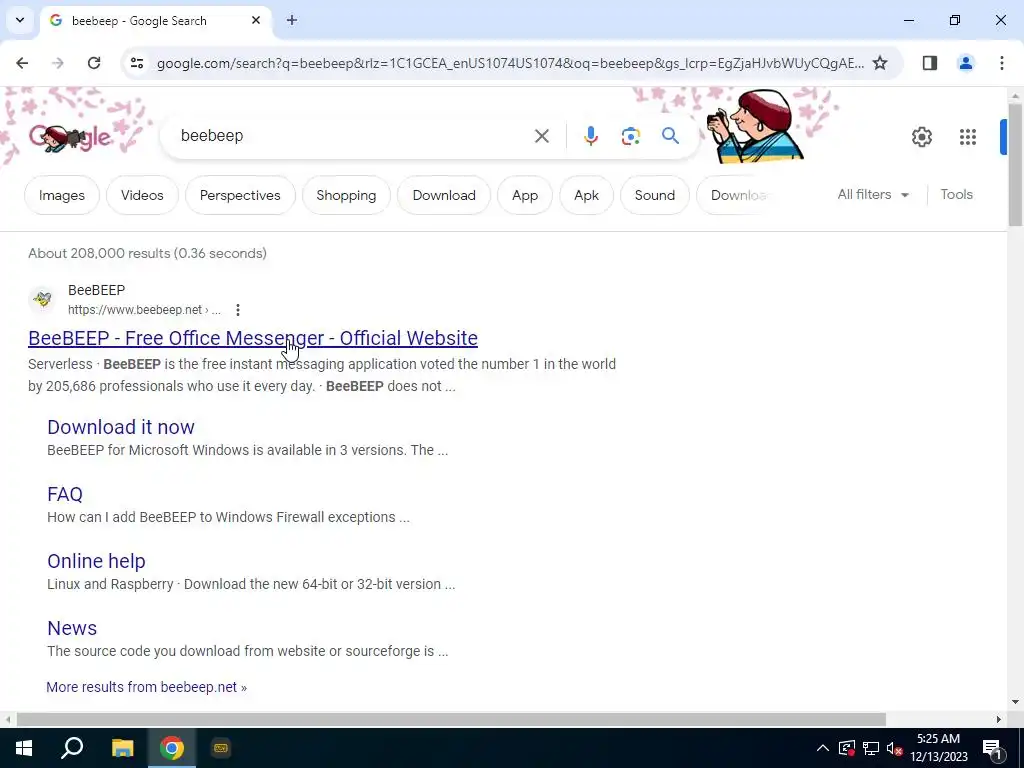Apply the Download search chip
The image size is (1024, 768).
click(x=444, y=195)
